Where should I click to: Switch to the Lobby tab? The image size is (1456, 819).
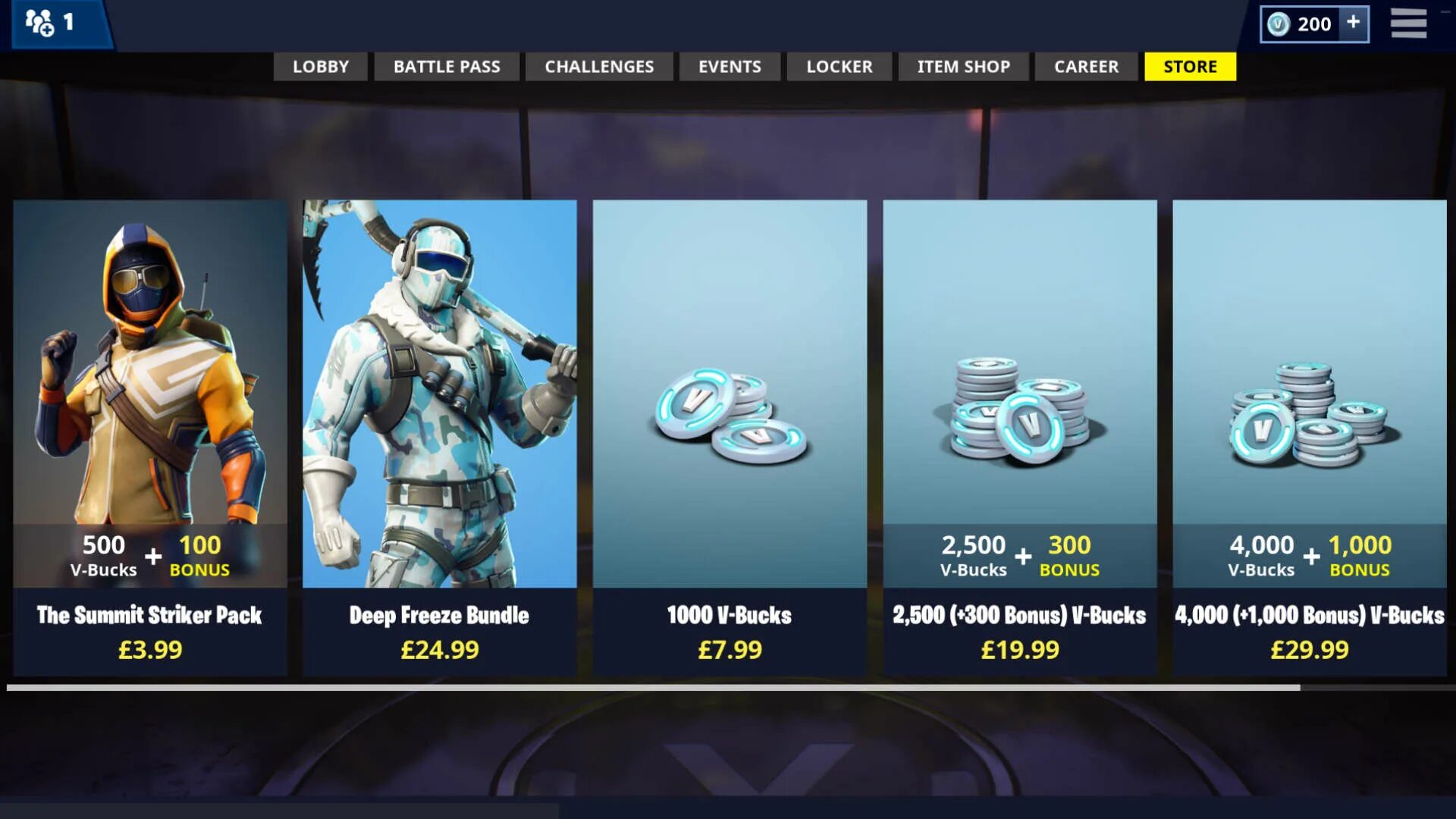[x=321, y=67]
